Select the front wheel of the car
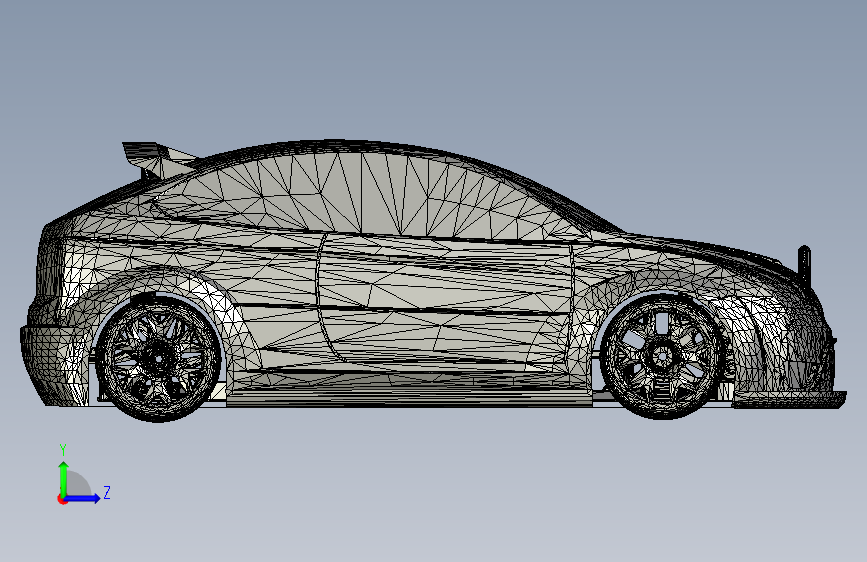Screen dimensions: 867x562 pyautogui.click(x=661, y=356)
